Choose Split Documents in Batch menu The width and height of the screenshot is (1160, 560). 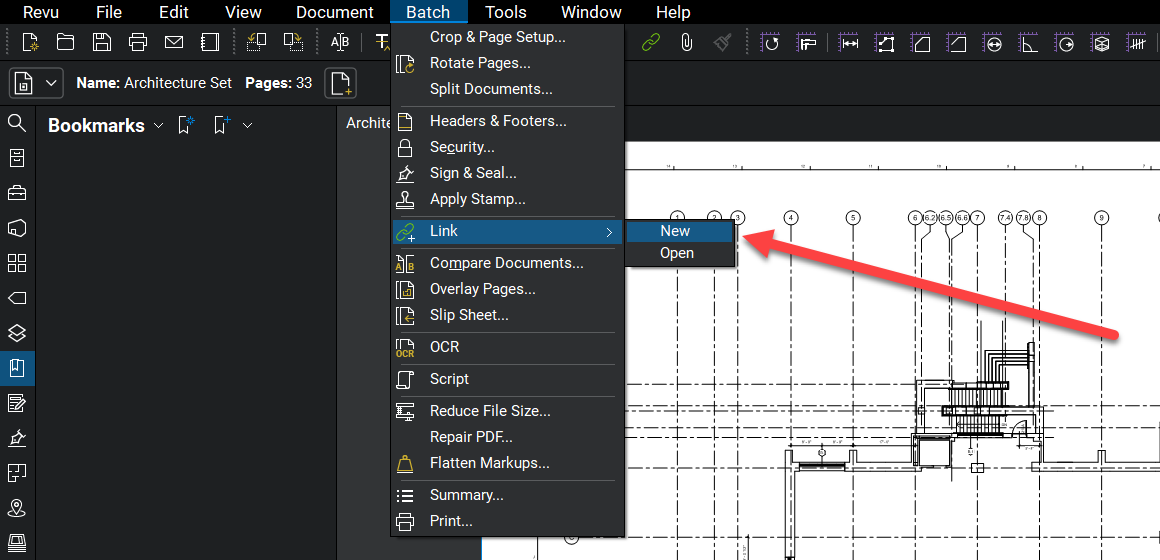508,89
